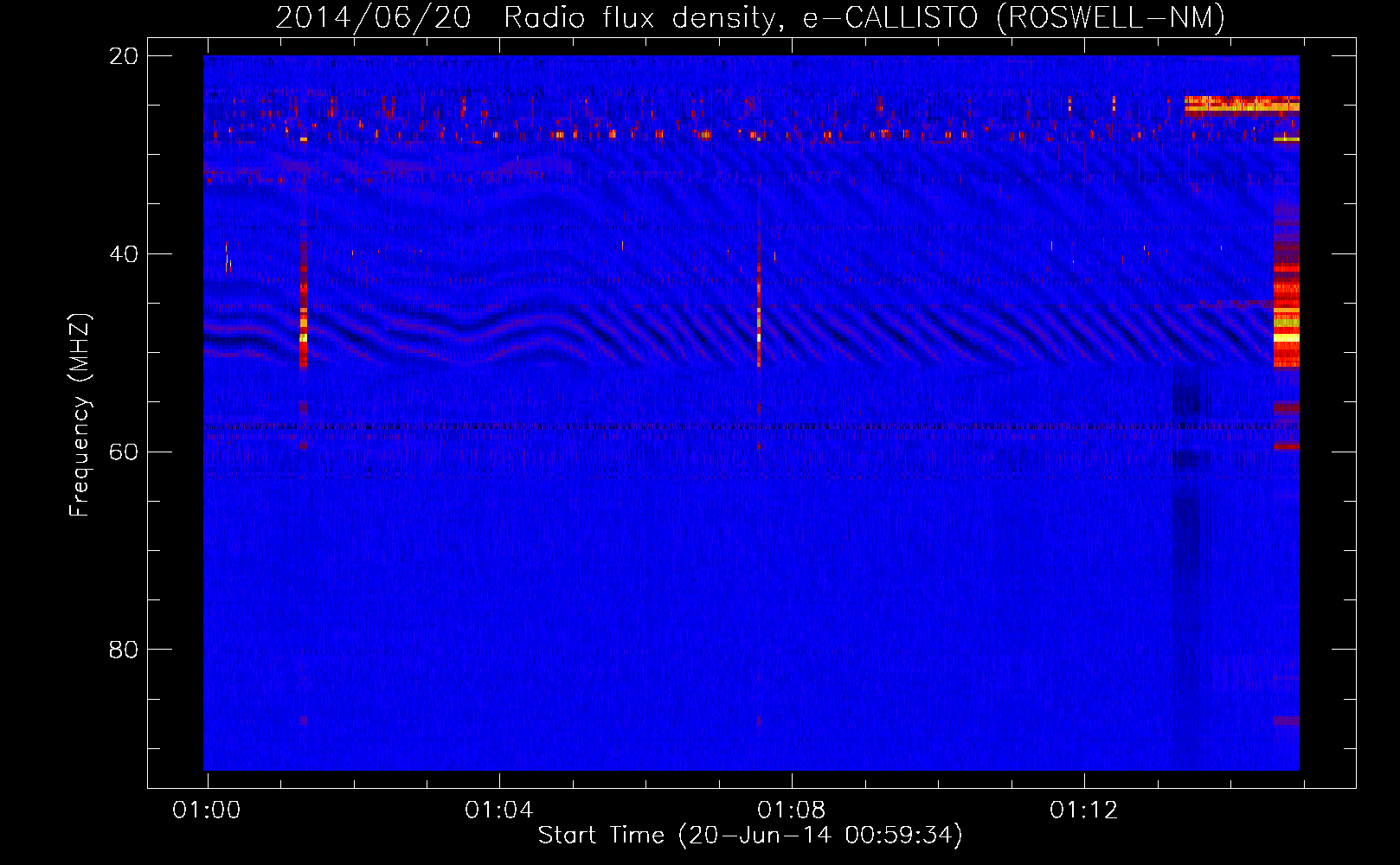Click the '20' frequency tick label
The height and width of the screenshot is (865, 1400).
124,56
